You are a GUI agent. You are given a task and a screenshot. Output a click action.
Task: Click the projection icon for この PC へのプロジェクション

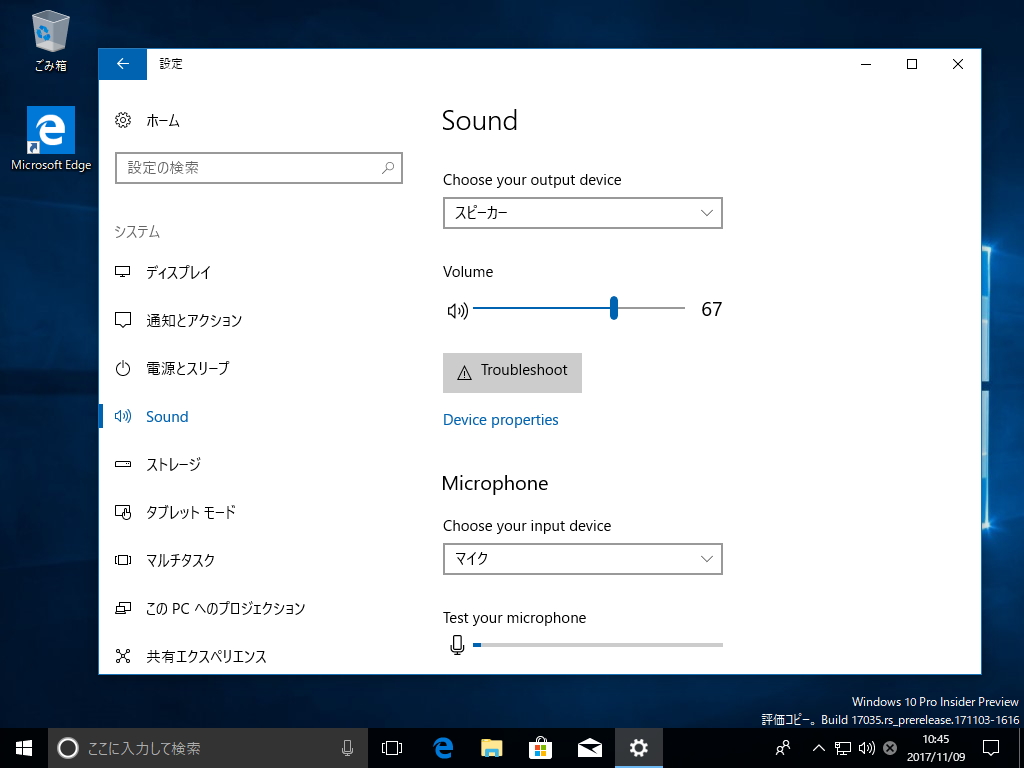(123, 608)
